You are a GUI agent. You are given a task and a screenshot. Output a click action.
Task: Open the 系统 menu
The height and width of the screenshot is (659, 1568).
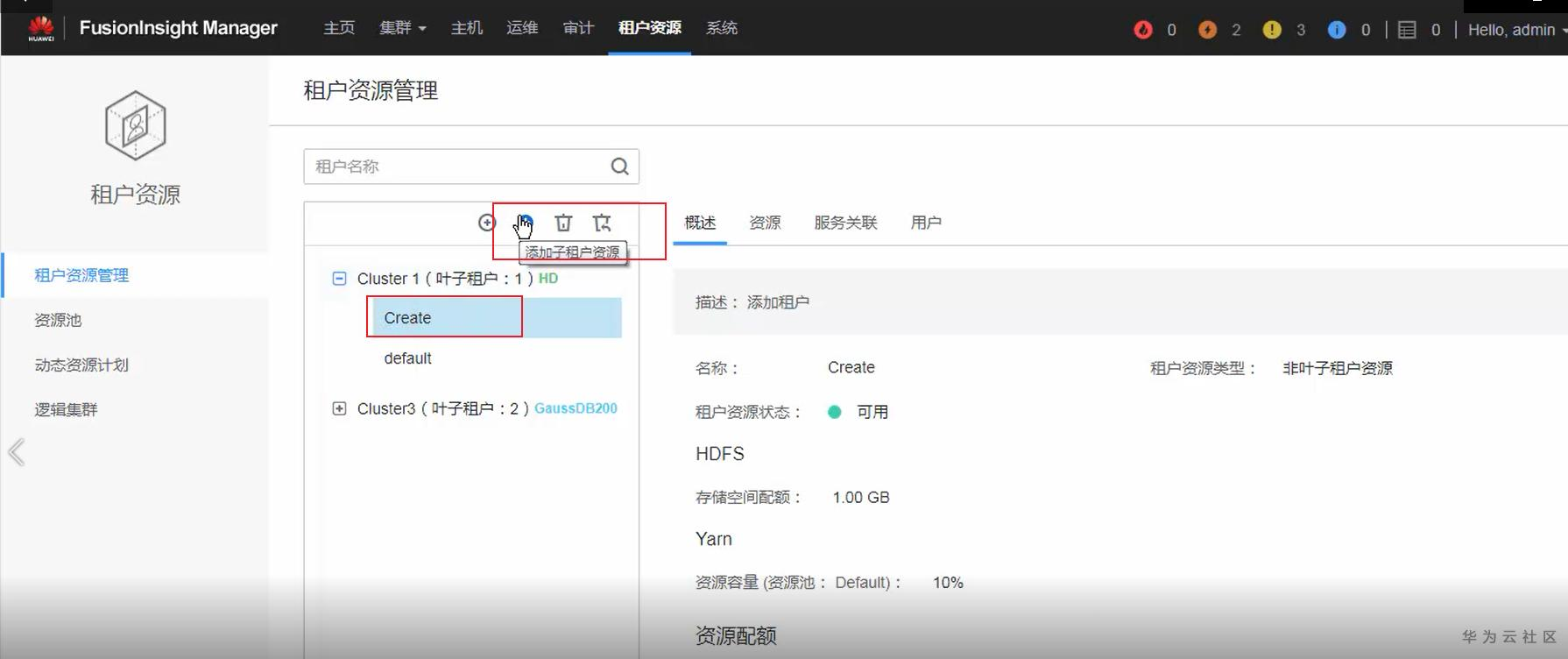pyautogui.click(x=722, y=28)
